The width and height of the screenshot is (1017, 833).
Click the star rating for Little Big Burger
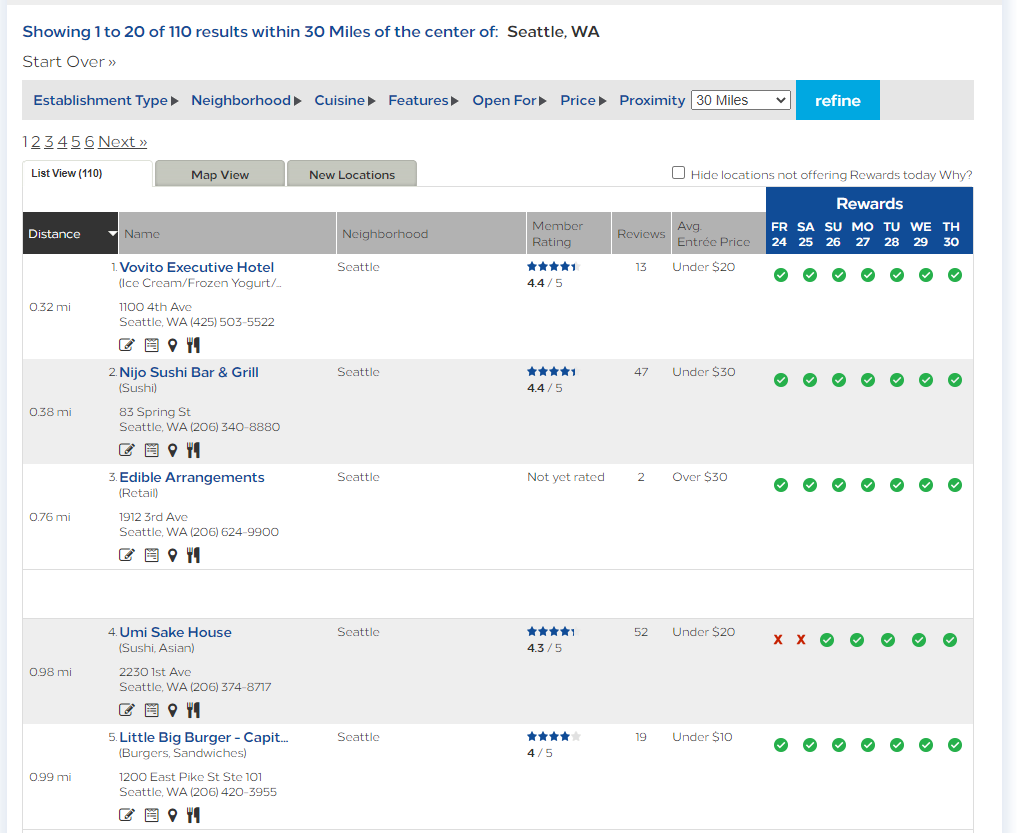click(x=554, y=736)
